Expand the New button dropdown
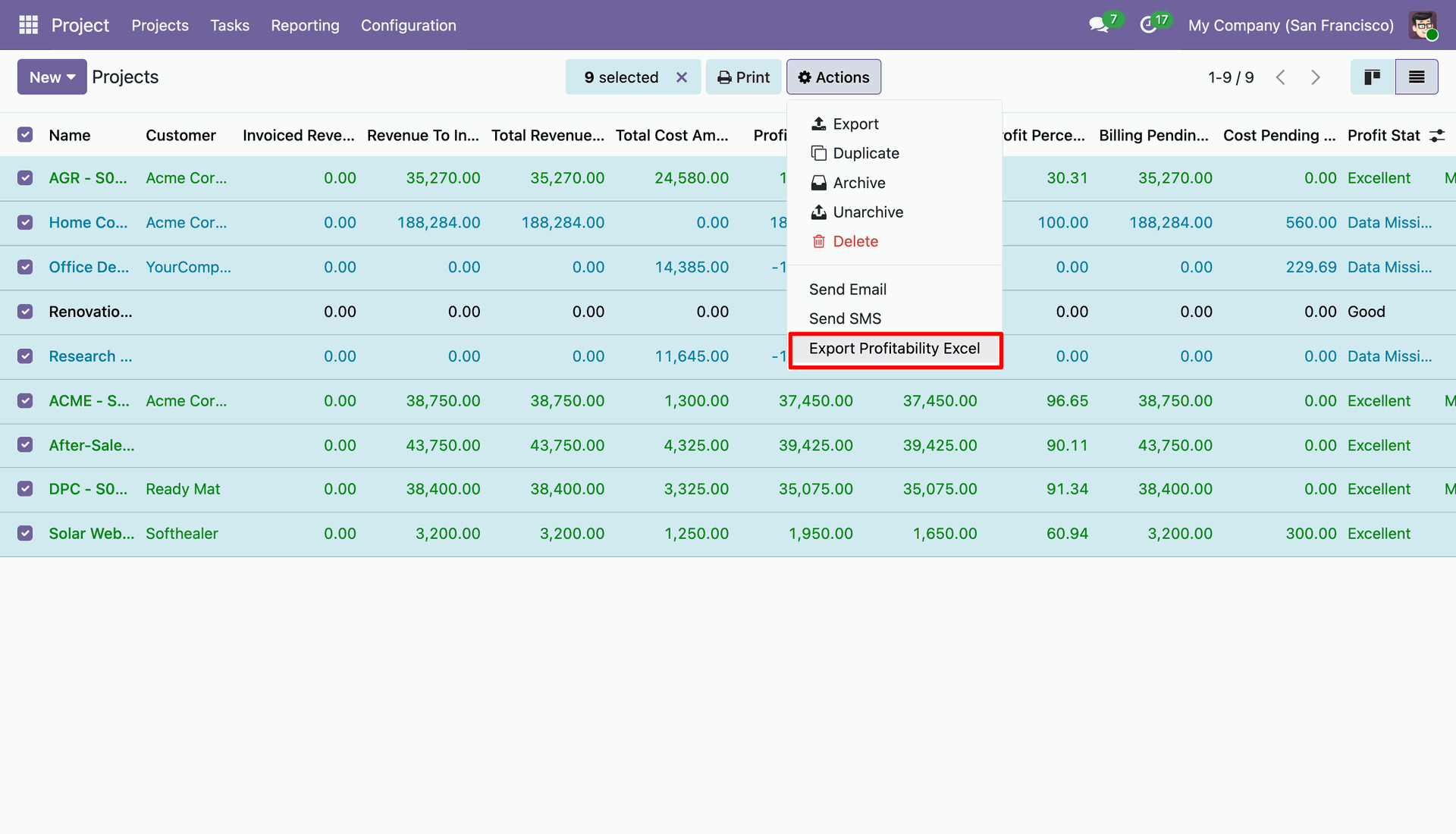This screenshot has height=834, width=1456. pyautogui.click(x=52, y=77)
